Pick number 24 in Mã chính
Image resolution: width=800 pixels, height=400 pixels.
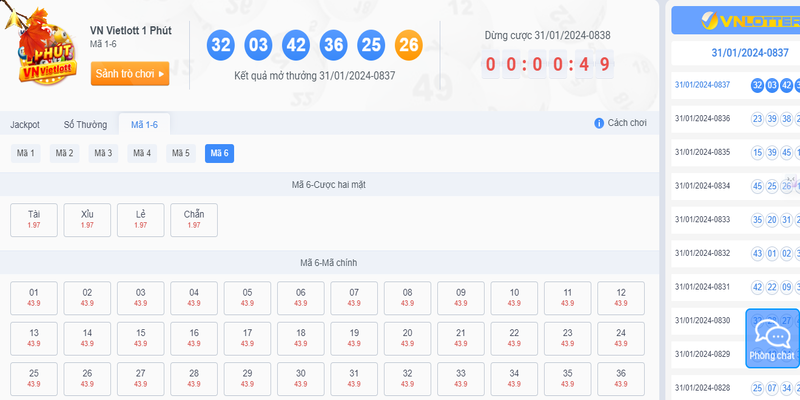(620, 338)
